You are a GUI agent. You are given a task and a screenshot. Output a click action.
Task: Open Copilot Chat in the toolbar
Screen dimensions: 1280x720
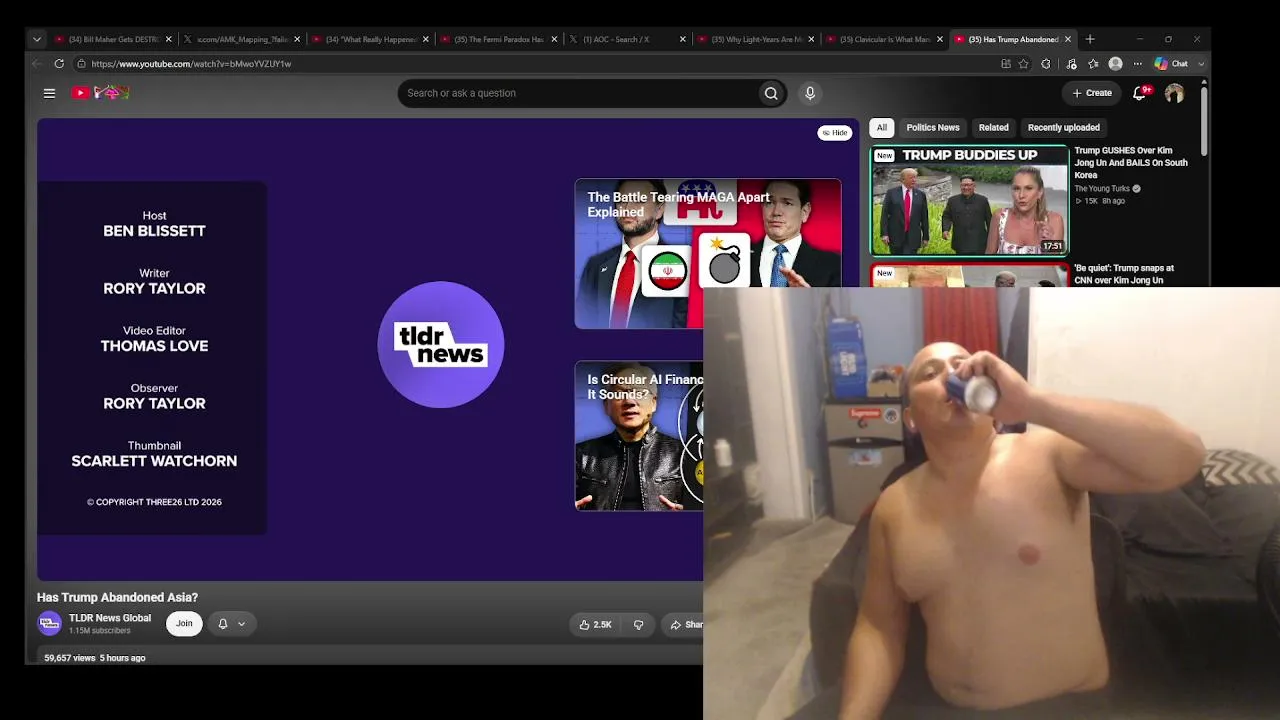pos(1170,64)
